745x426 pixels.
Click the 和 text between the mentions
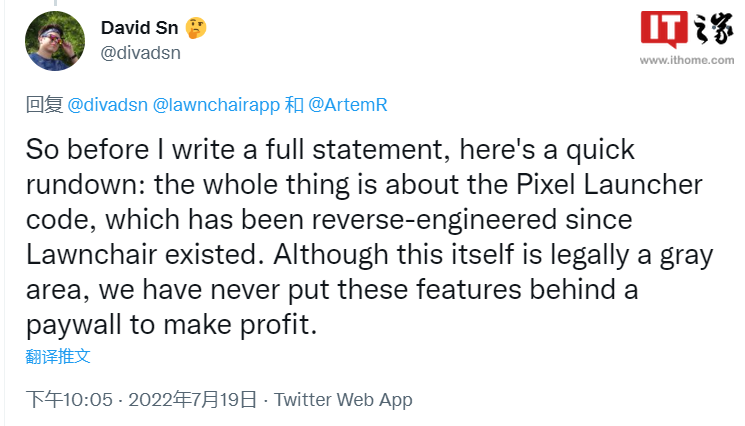tap(294, 105)
